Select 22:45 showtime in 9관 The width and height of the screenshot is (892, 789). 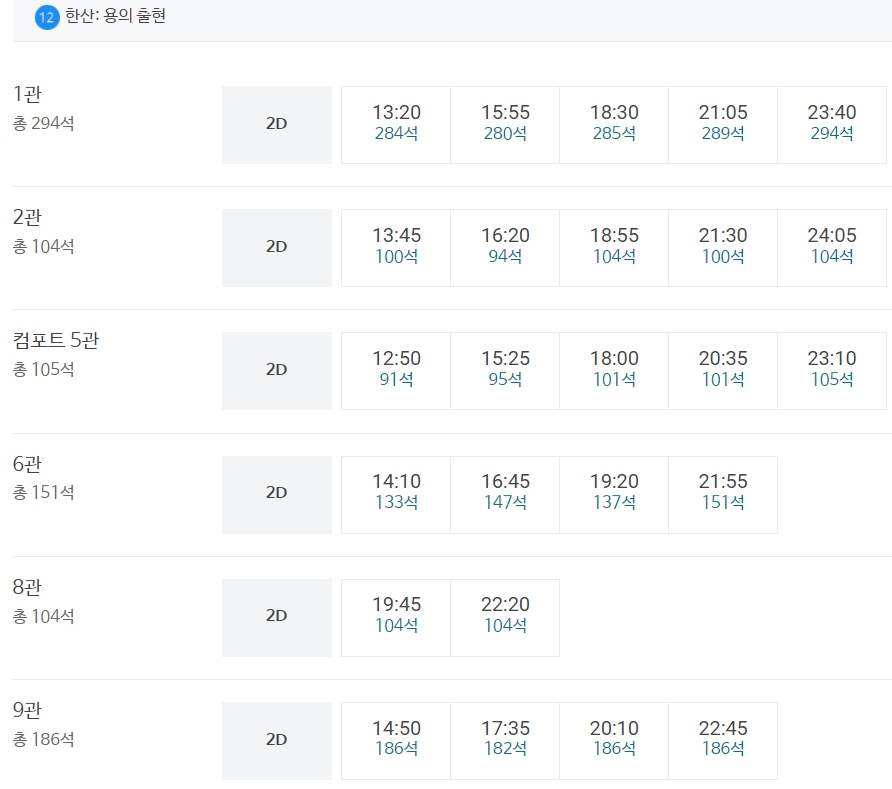coord(723,741)
